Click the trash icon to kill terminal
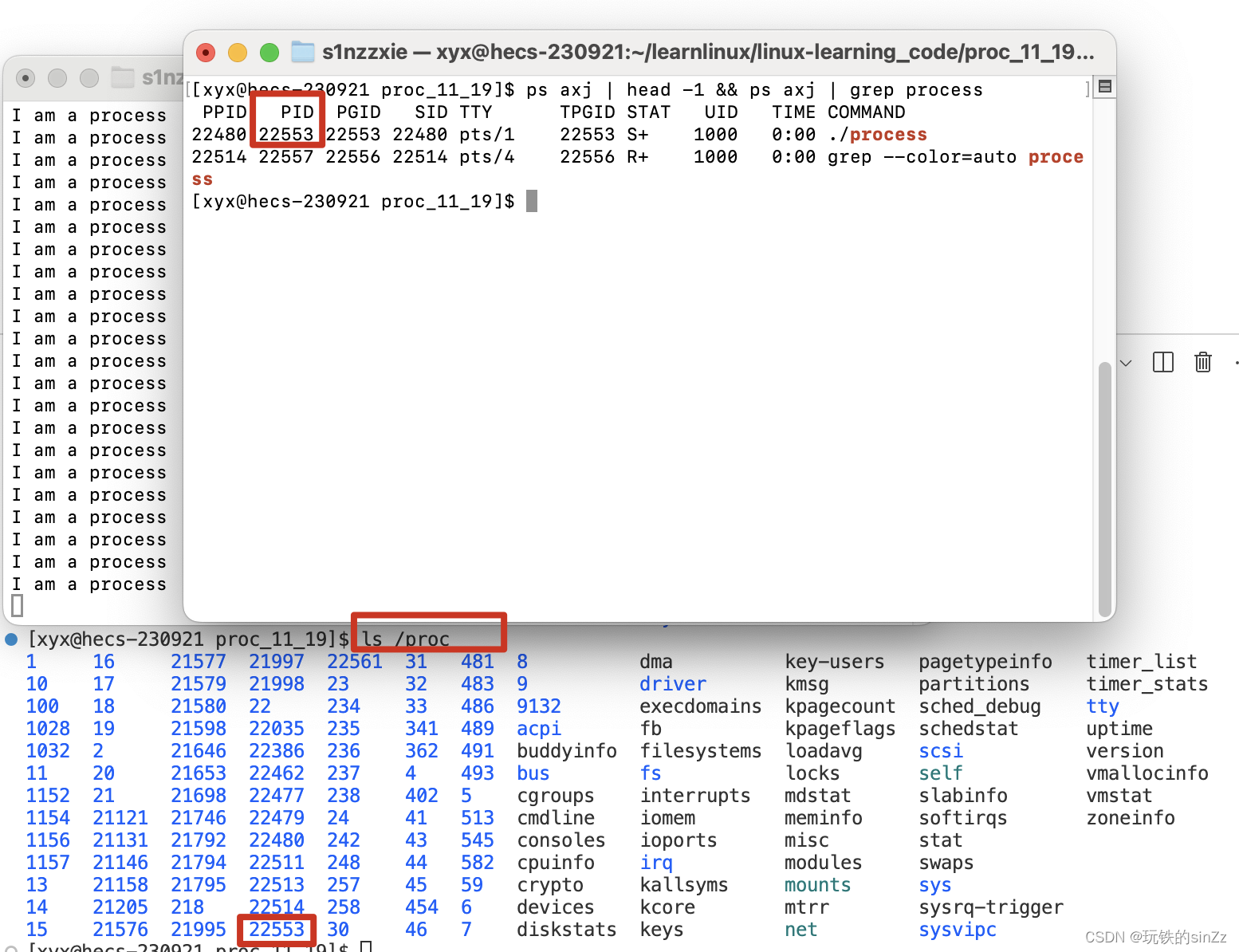The width and height of the screenshot is (1239, 952). tap(1203, 362)
